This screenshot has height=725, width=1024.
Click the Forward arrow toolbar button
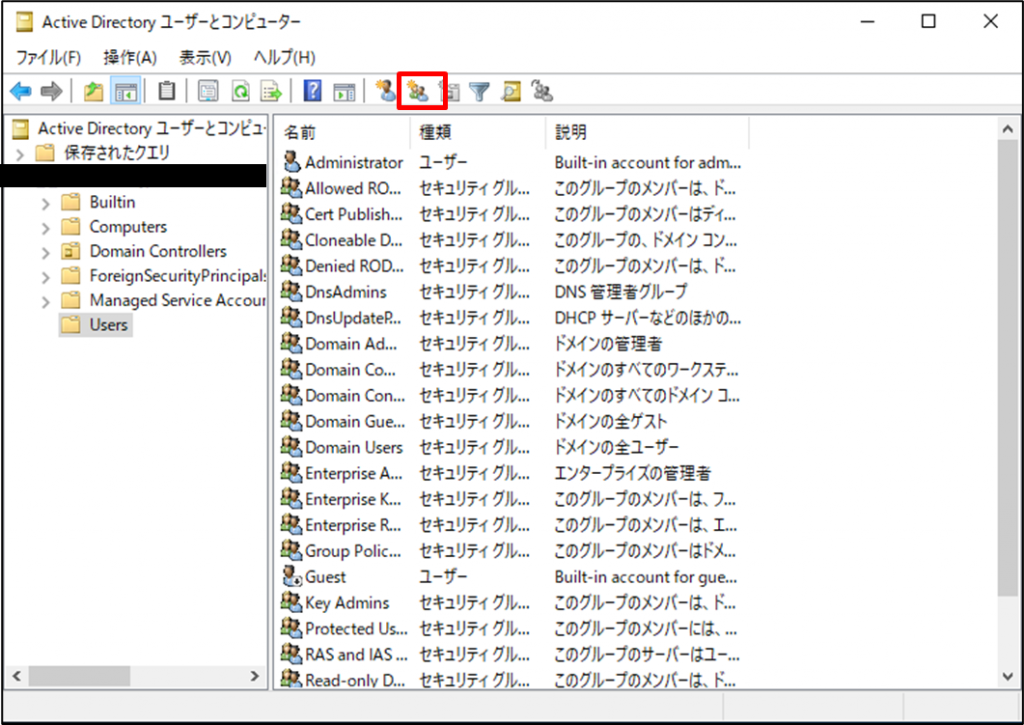click(x=51, y=91)
